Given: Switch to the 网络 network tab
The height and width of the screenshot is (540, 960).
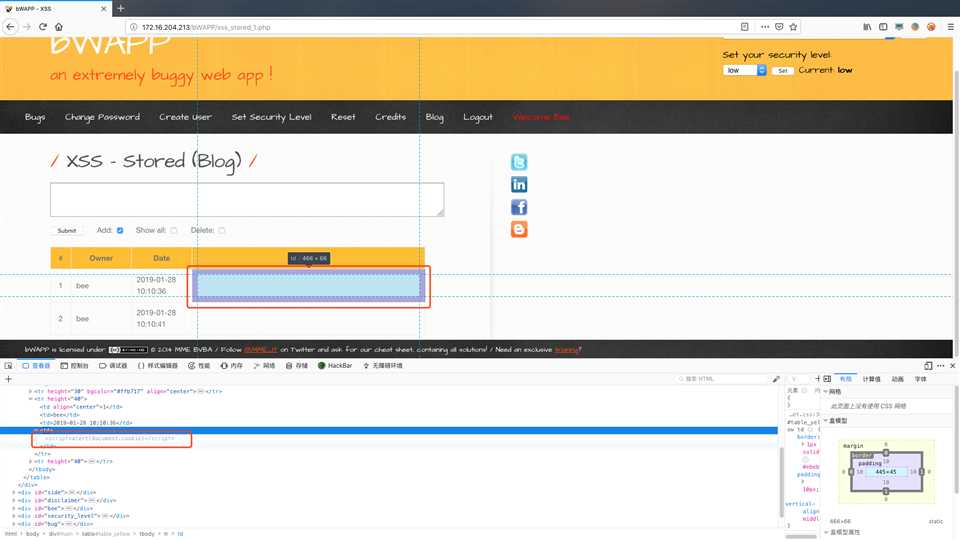Looking at the screenshot, I should [264, 366].
